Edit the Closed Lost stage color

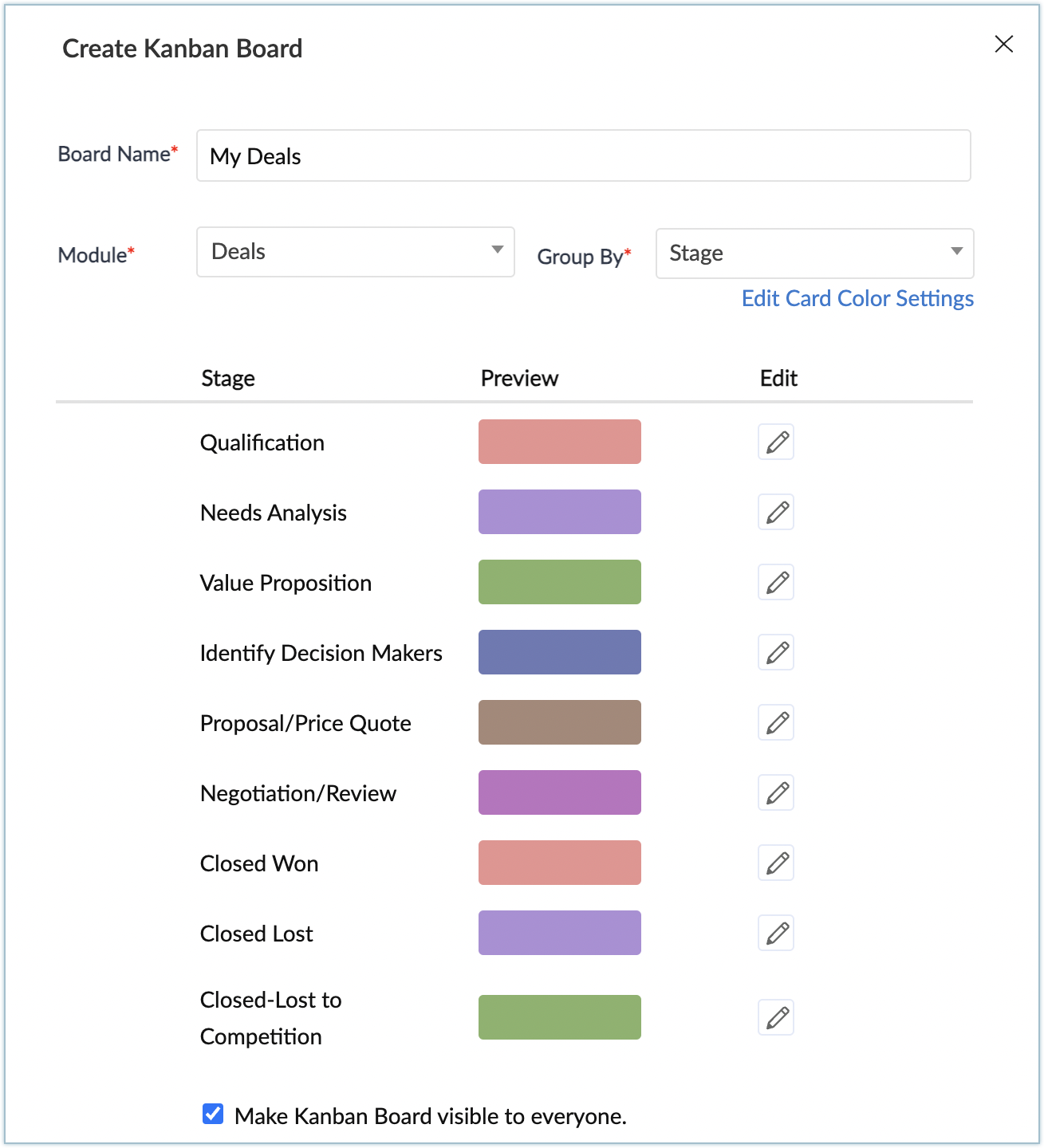tap(776, 933)
